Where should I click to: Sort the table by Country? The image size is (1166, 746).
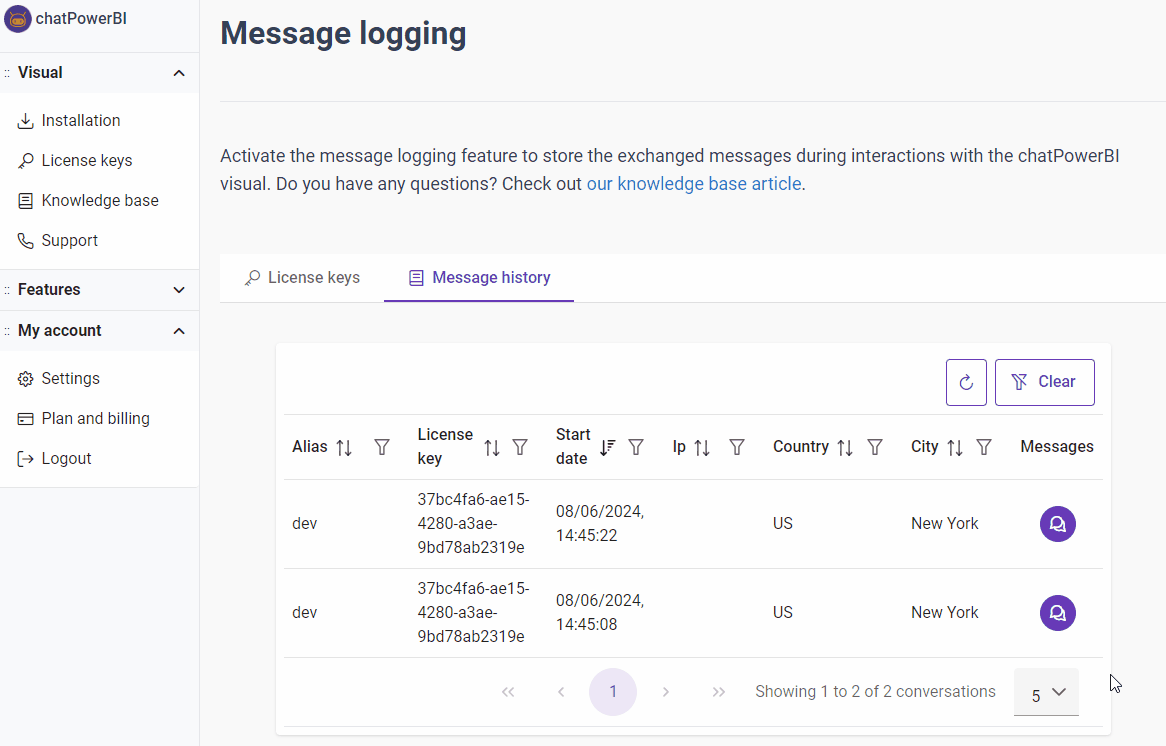(x=845, y=448)
